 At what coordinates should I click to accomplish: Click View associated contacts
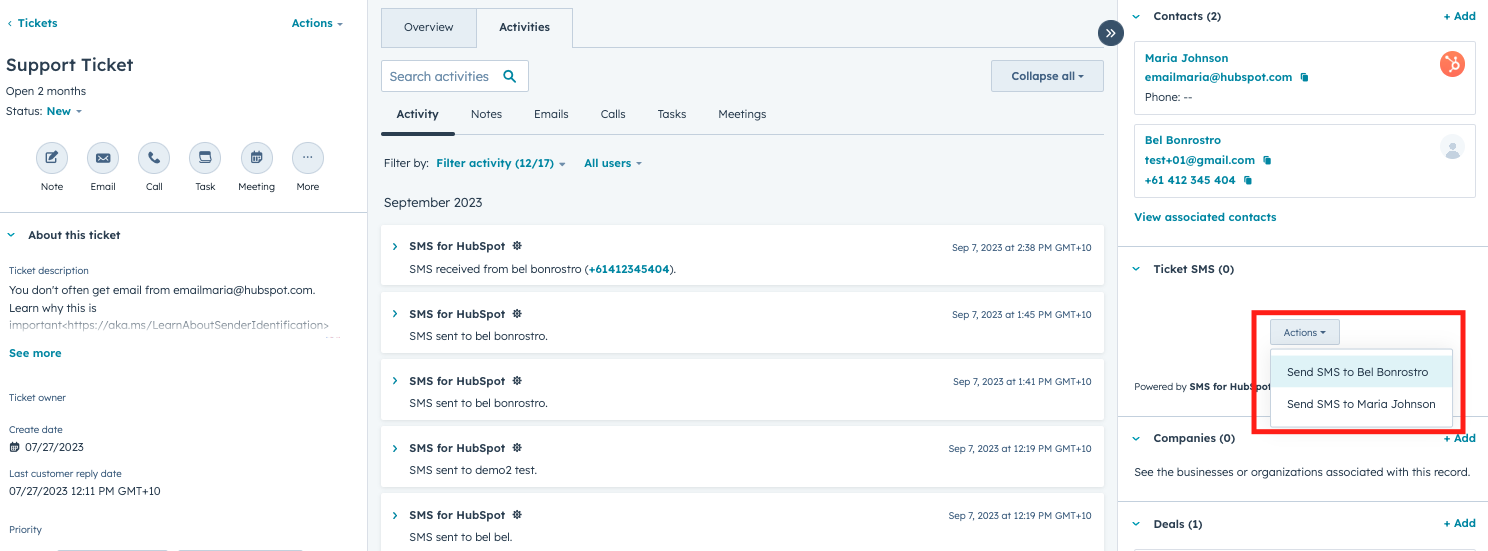(1205, 217)
